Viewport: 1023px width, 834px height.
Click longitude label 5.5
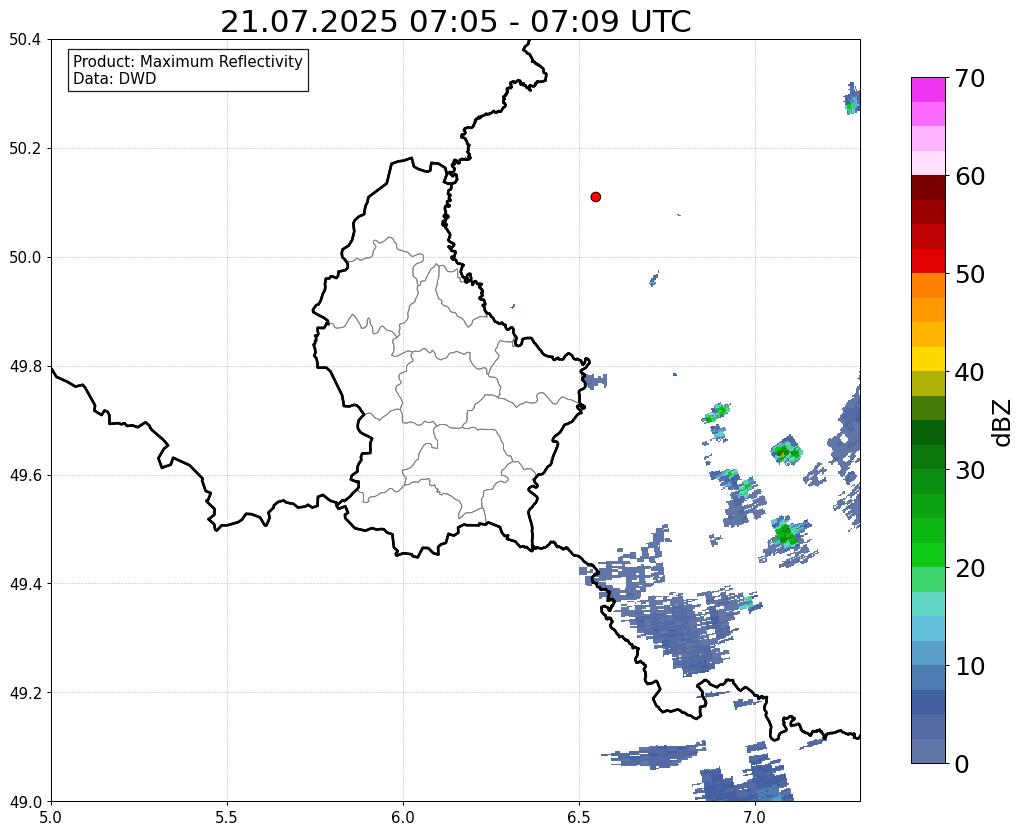tap(227, 817)
